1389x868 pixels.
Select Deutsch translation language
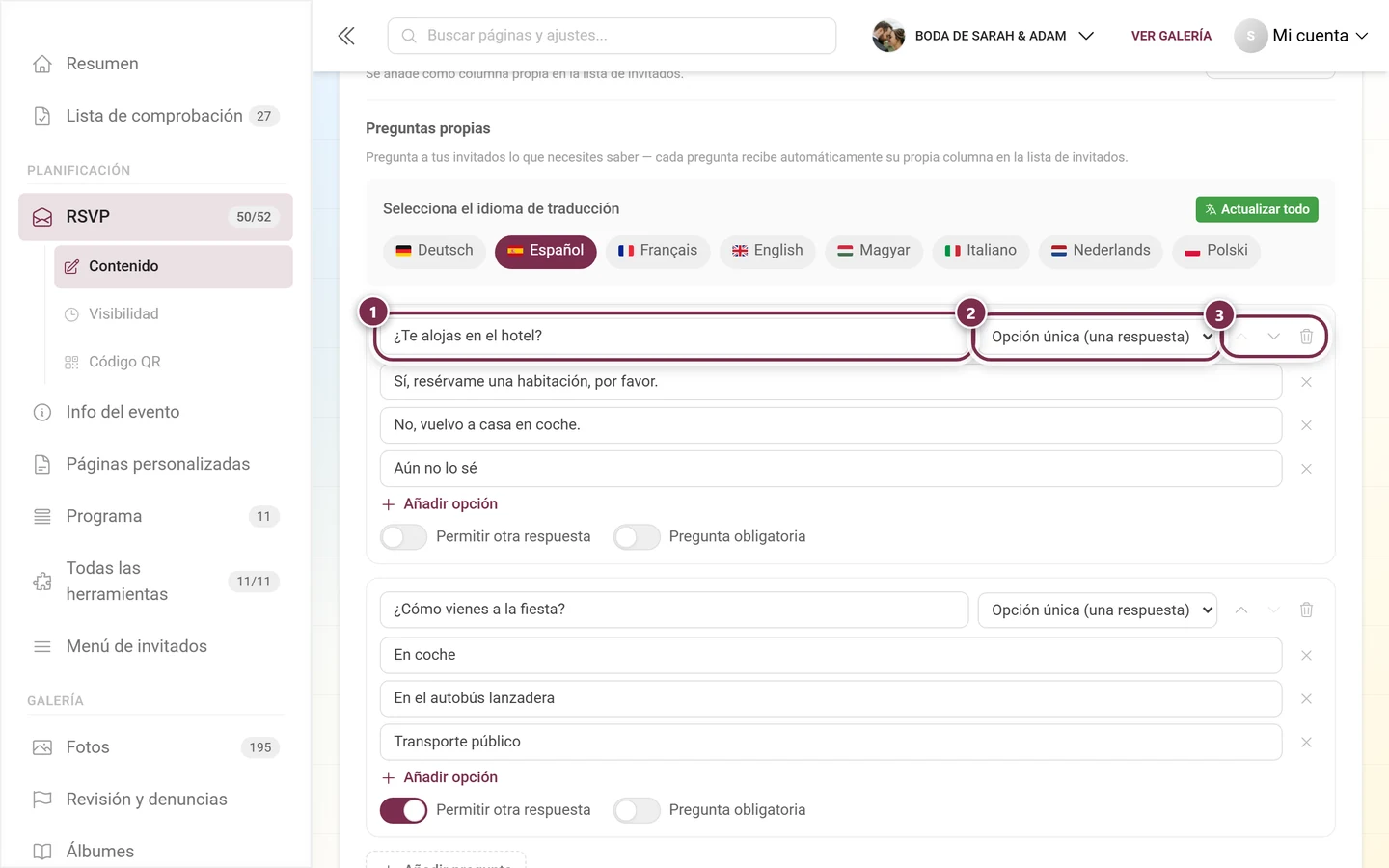coord(435,251)
